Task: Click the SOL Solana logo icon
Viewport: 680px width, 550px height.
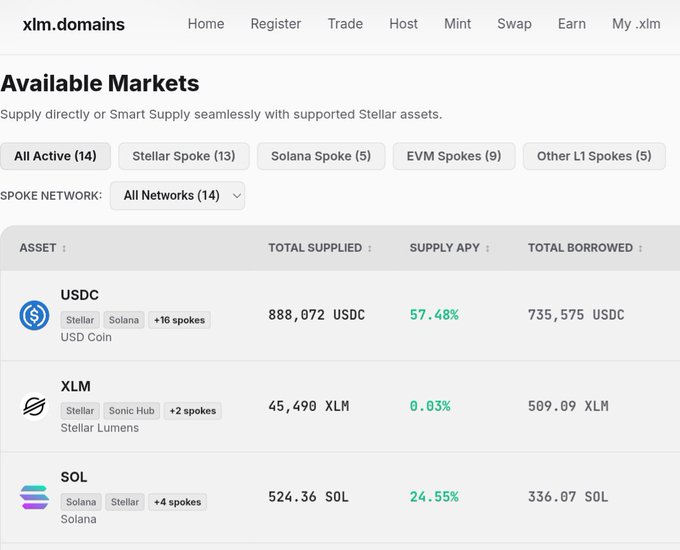Action: pyautogui.click(x=34, y=497)
